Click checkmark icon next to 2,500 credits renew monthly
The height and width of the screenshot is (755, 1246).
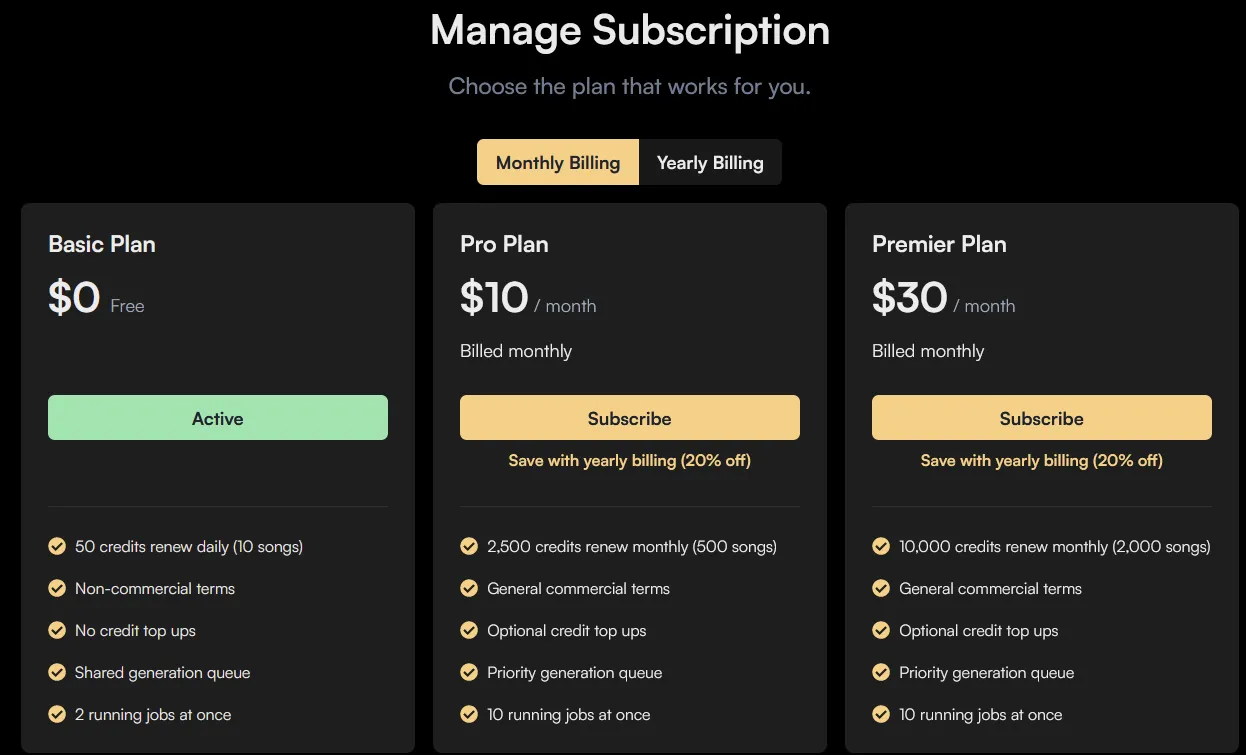point(469,546)
